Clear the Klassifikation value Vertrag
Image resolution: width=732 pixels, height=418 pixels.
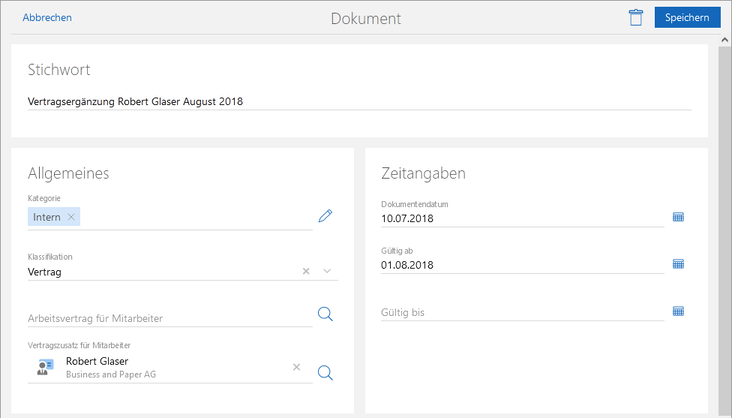coord(306,271)
